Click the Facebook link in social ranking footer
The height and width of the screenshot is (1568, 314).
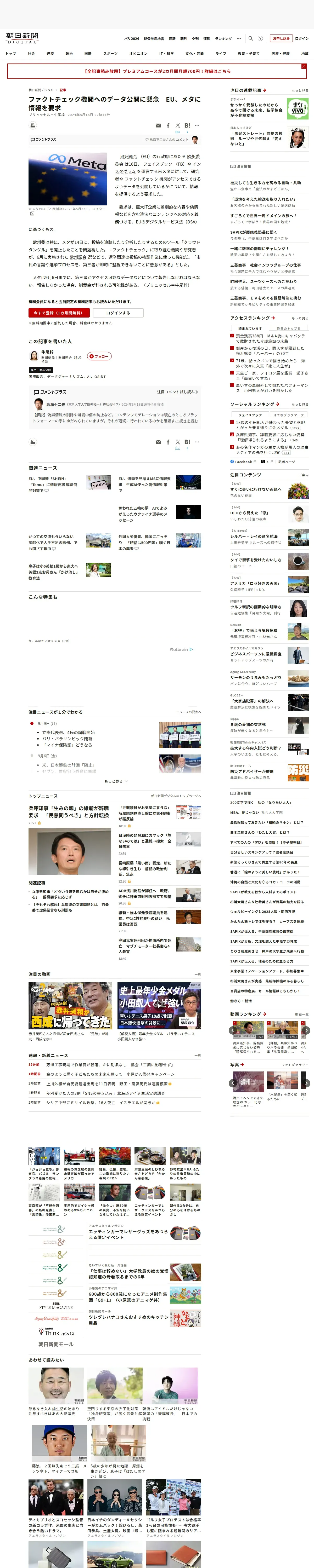(242, 462)
